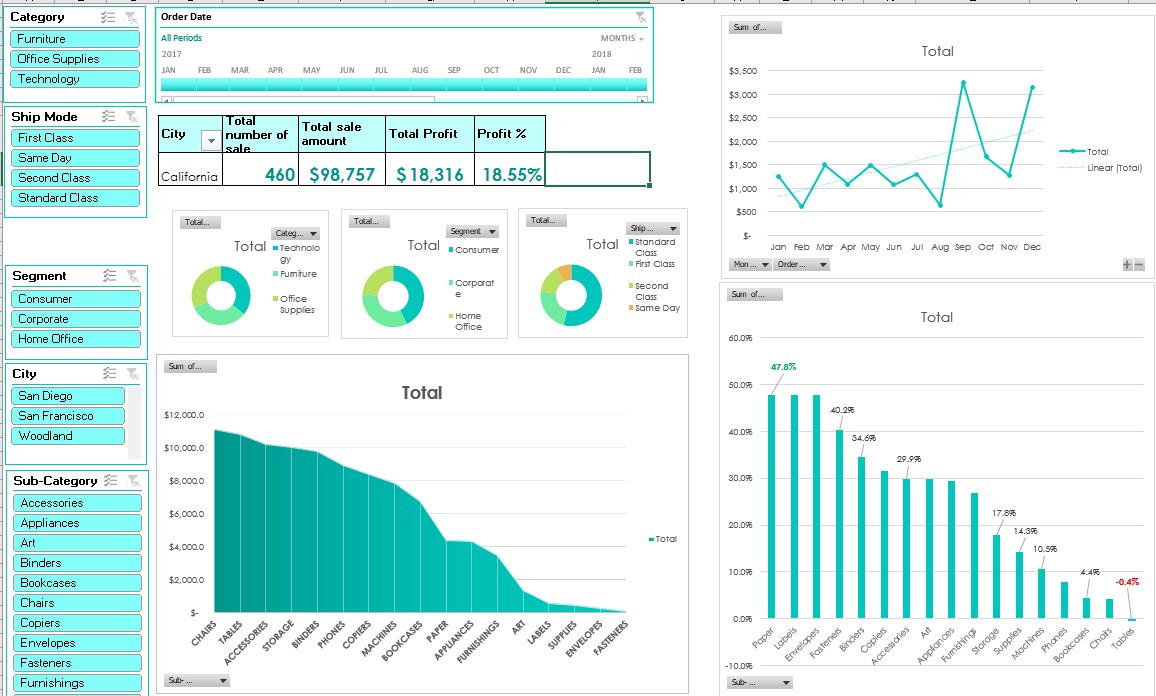Select the $98,757 total sale amount cell
1156x696 pixels.
(x=342, y=174)
